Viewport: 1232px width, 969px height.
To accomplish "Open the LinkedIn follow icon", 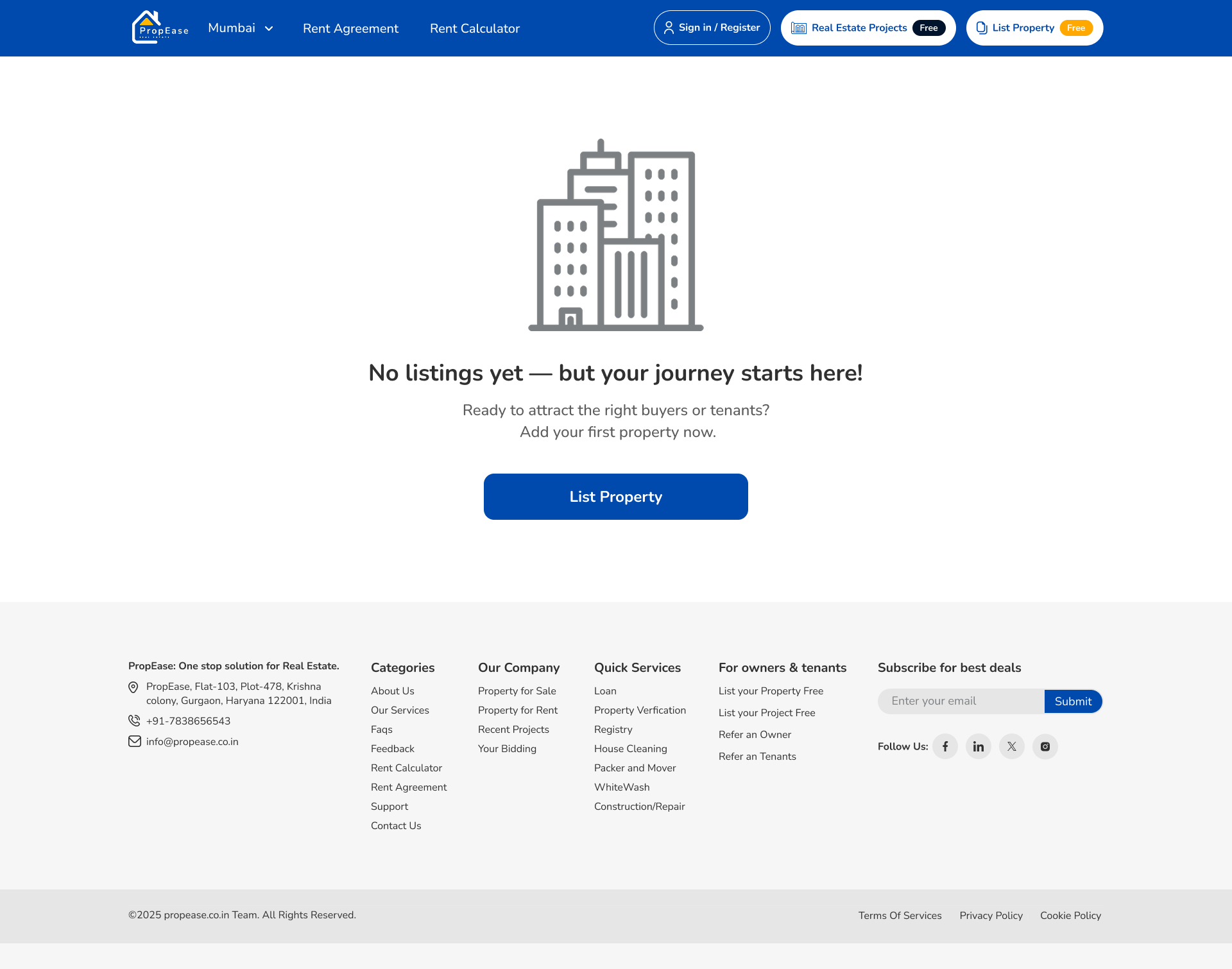I will coord(979,746).
